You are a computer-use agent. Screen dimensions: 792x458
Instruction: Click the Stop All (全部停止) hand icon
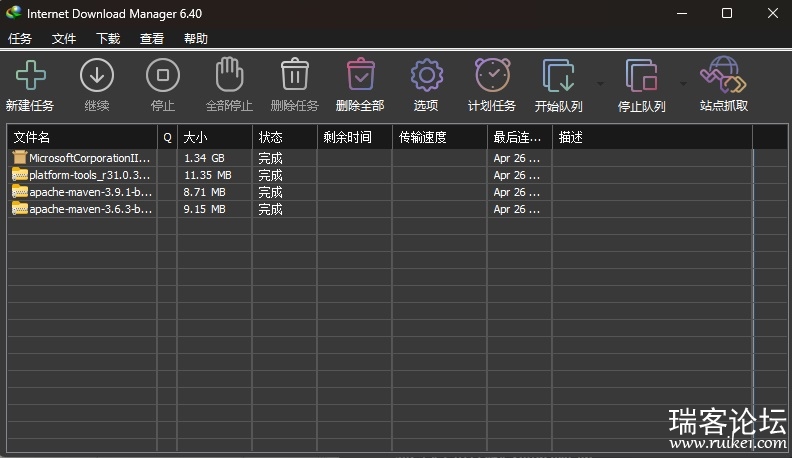(229, 74)
